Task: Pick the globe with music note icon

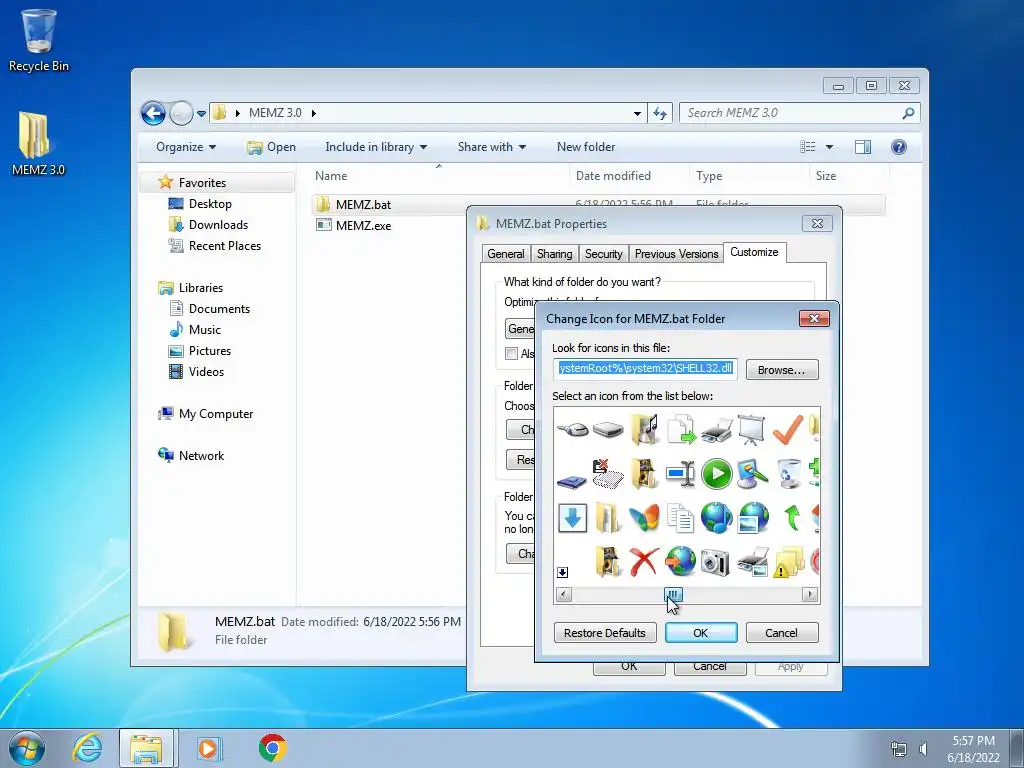Action: pyautogui.click(x=716, y=518)
